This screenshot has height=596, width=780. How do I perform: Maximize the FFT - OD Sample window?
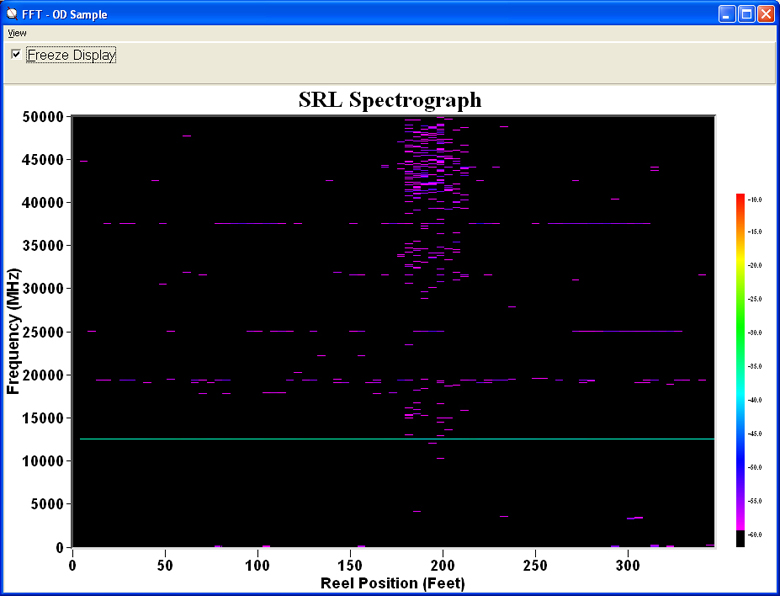(x=746, y=14)
